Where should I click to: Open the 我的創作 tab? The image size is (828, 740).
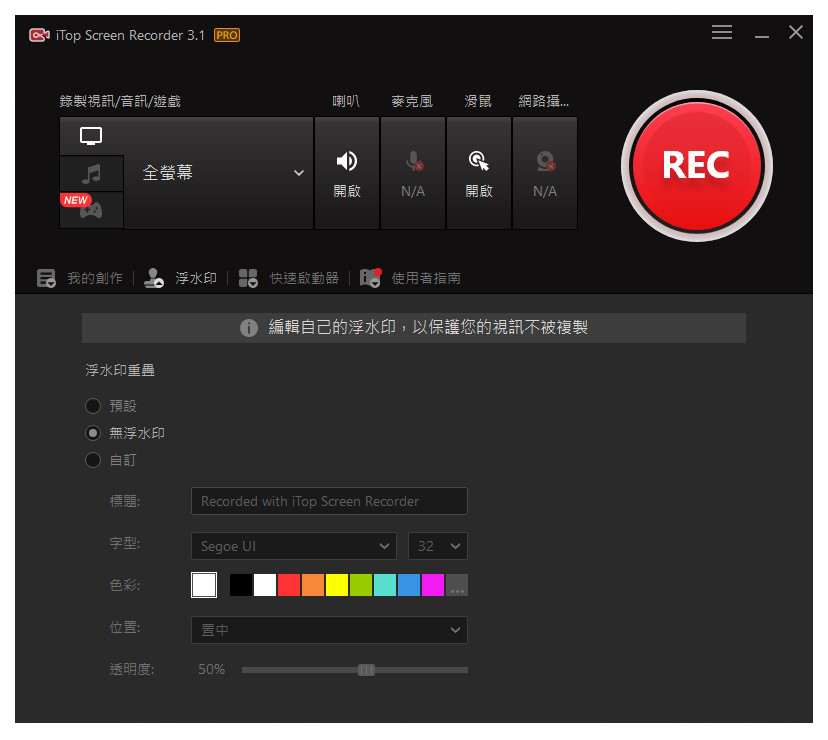coord(95,278)
